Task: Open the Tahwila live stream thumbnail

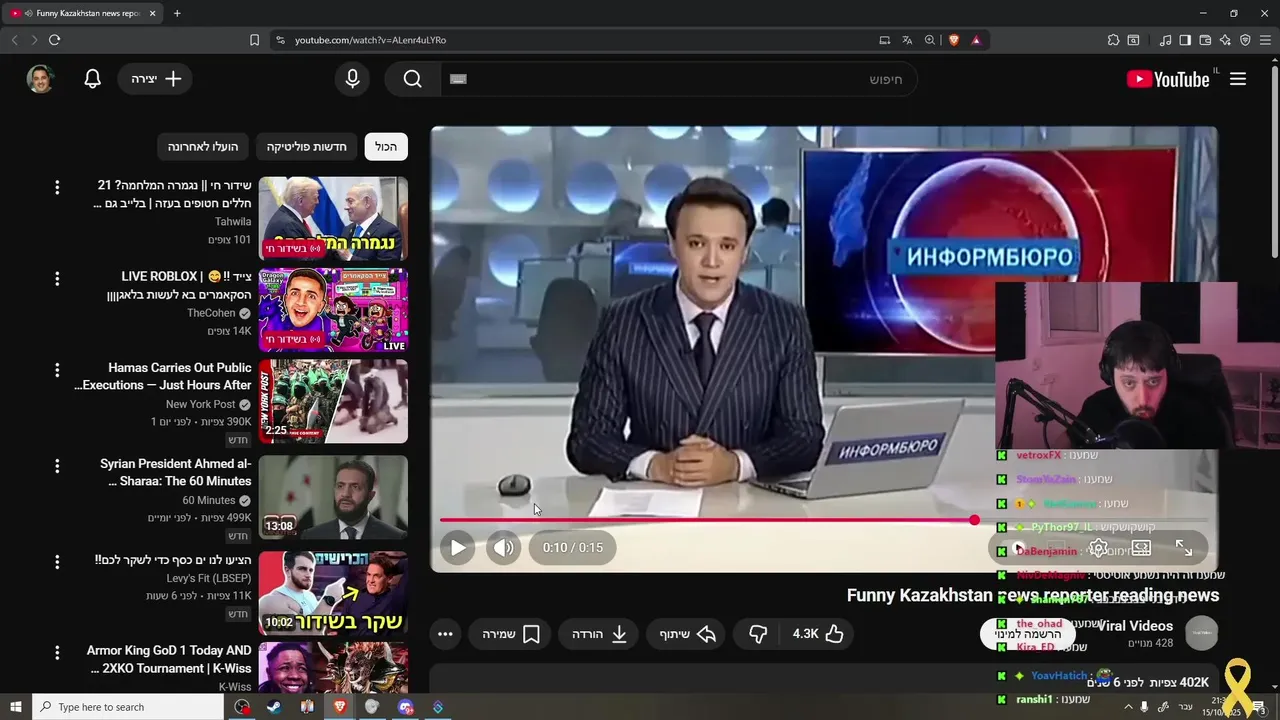Action: pos(333,219)
